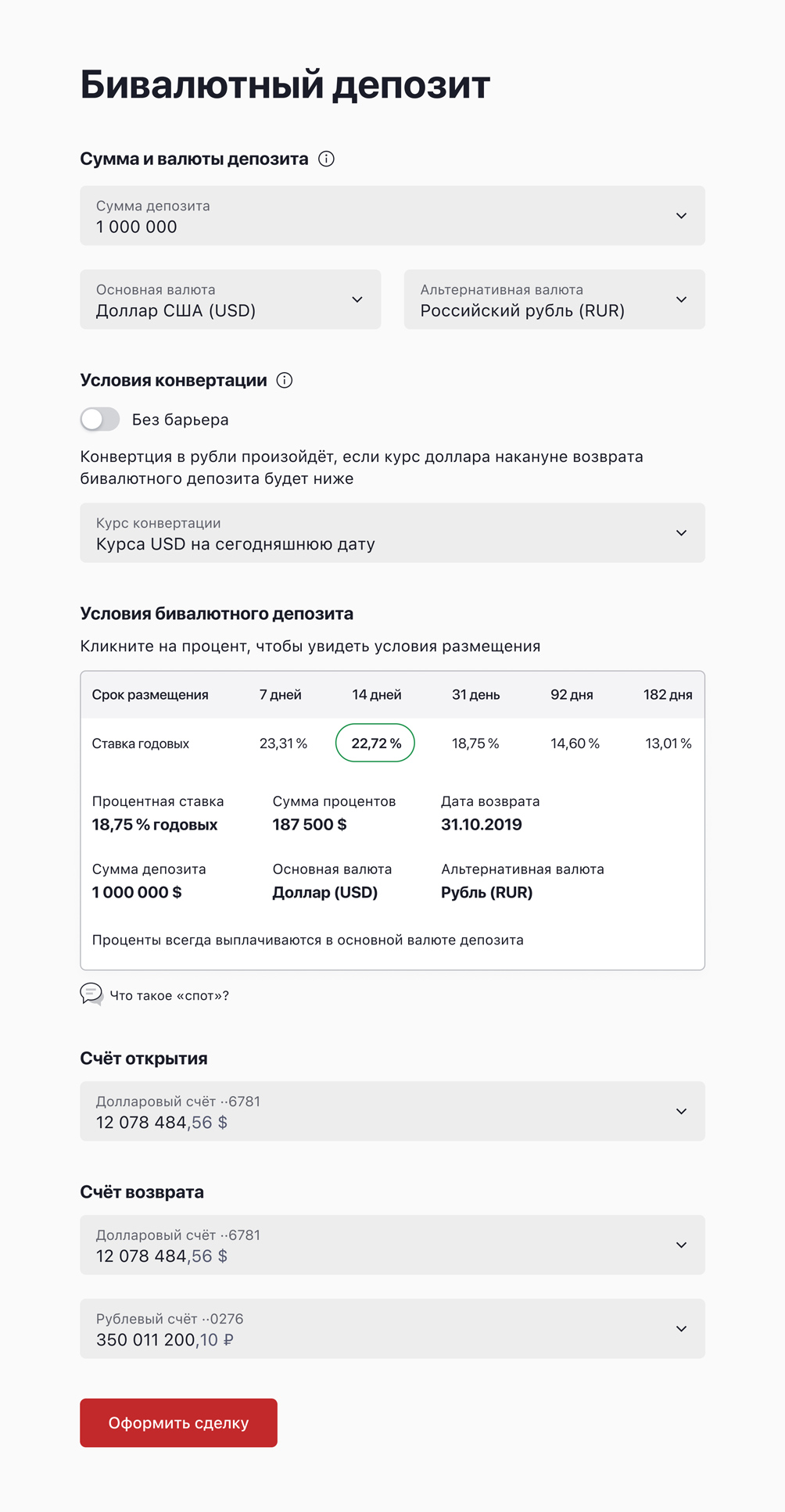This screenshot has height=1512, width=785.
Task: Enable the «Без барьера» toggle
Action: click(100, 419)
